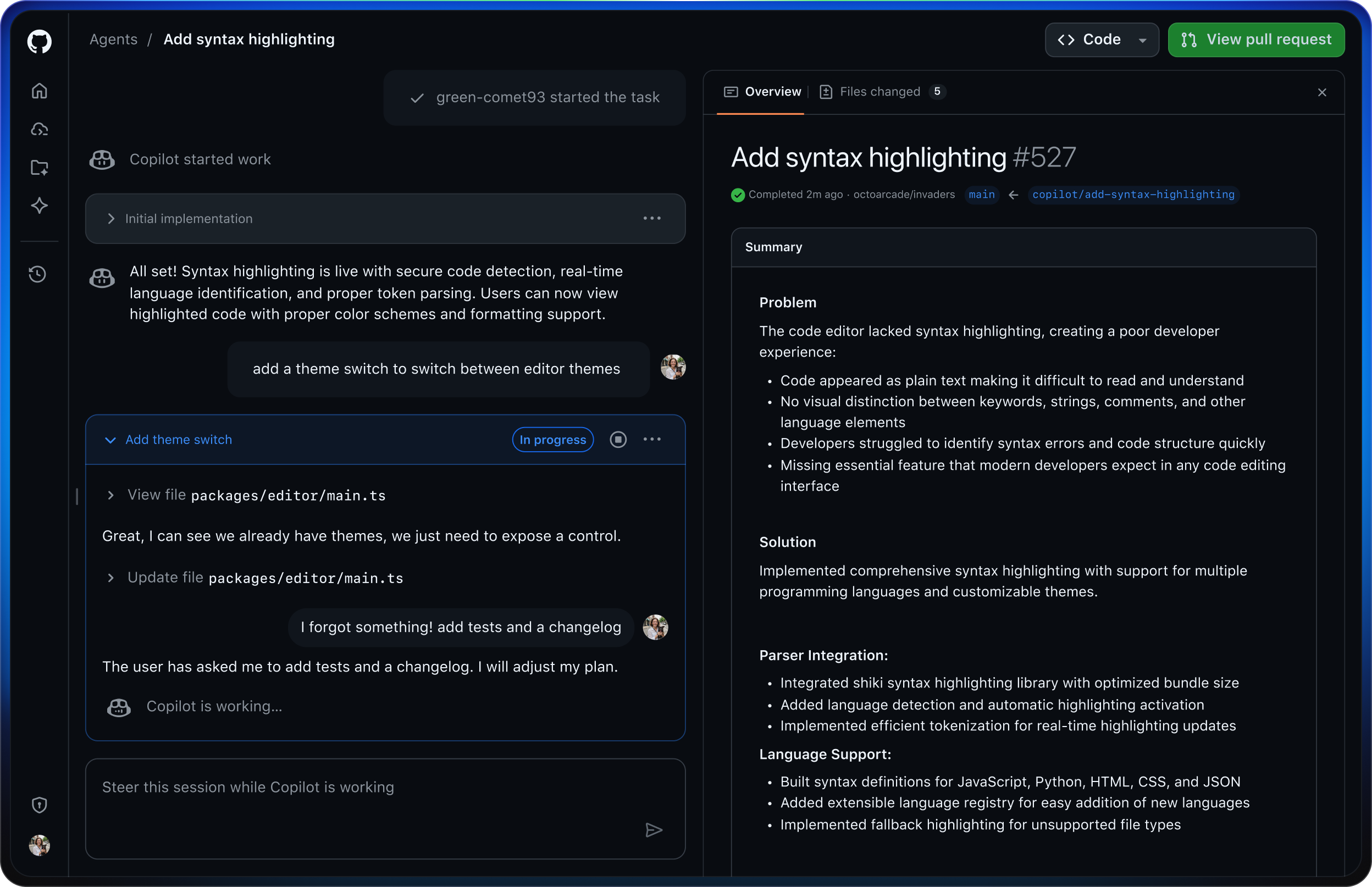Stop the running Add theme switch task
1372x887 pixels.
pyautogui.click(x=618, y=440)
